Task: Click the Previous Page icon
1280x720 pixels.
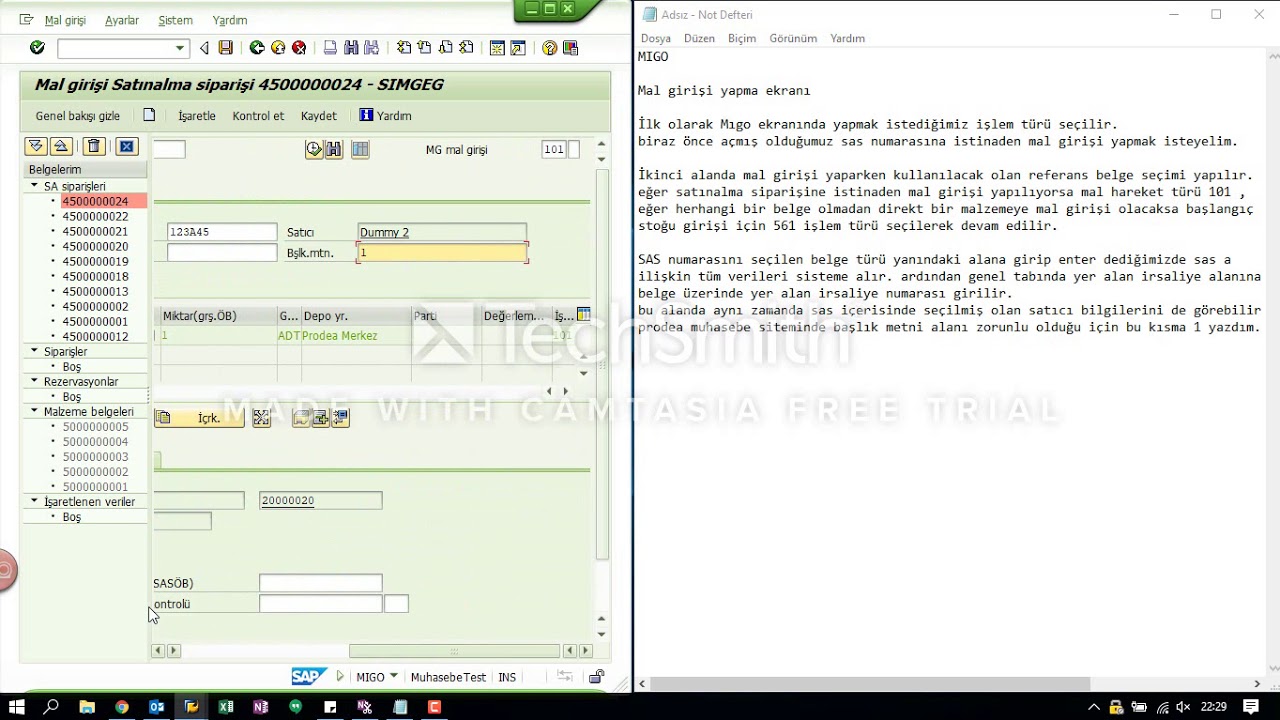Action: [424, 48]
